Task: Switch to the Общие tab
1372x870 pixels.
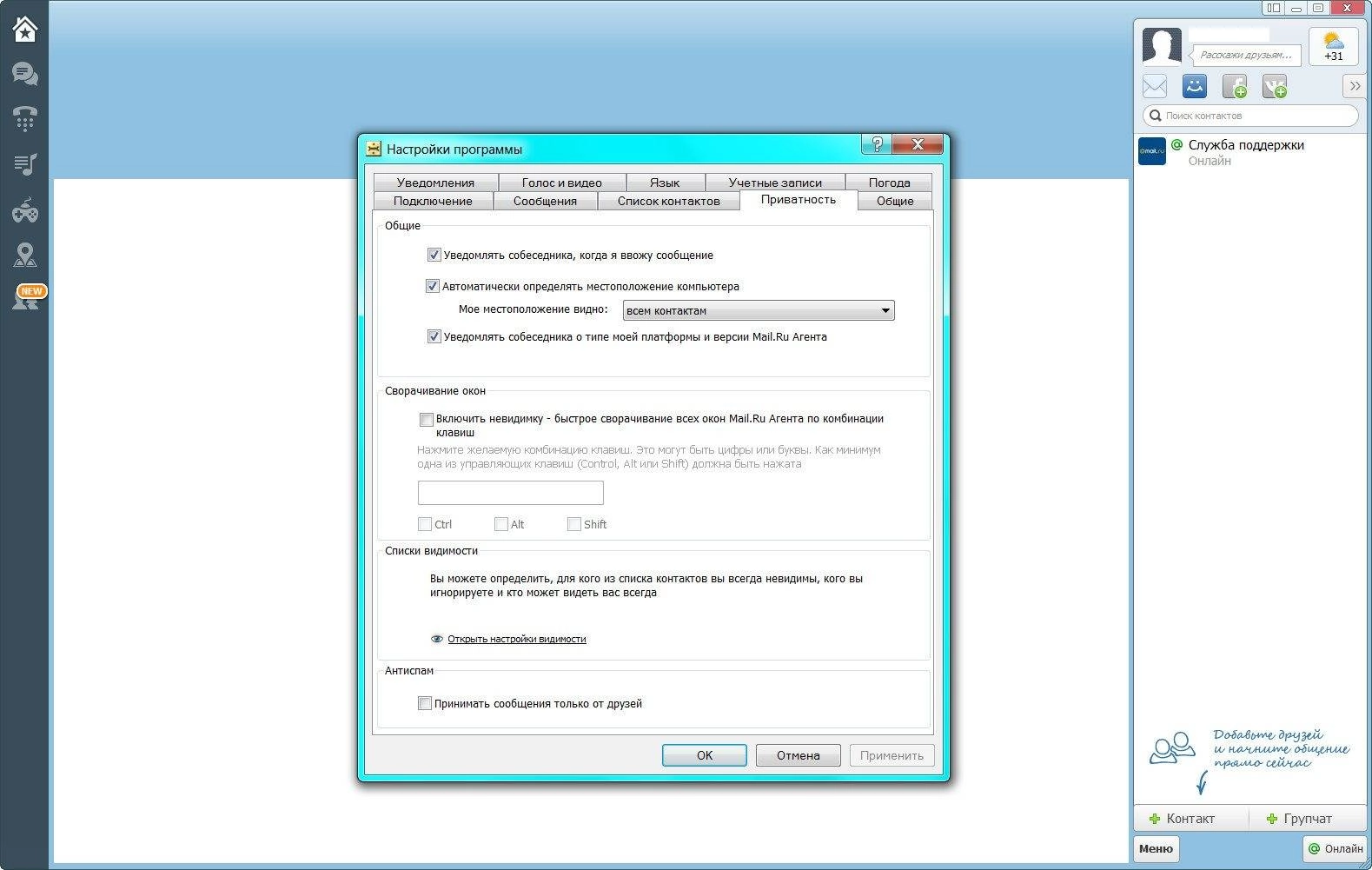Action: point(895,201)
